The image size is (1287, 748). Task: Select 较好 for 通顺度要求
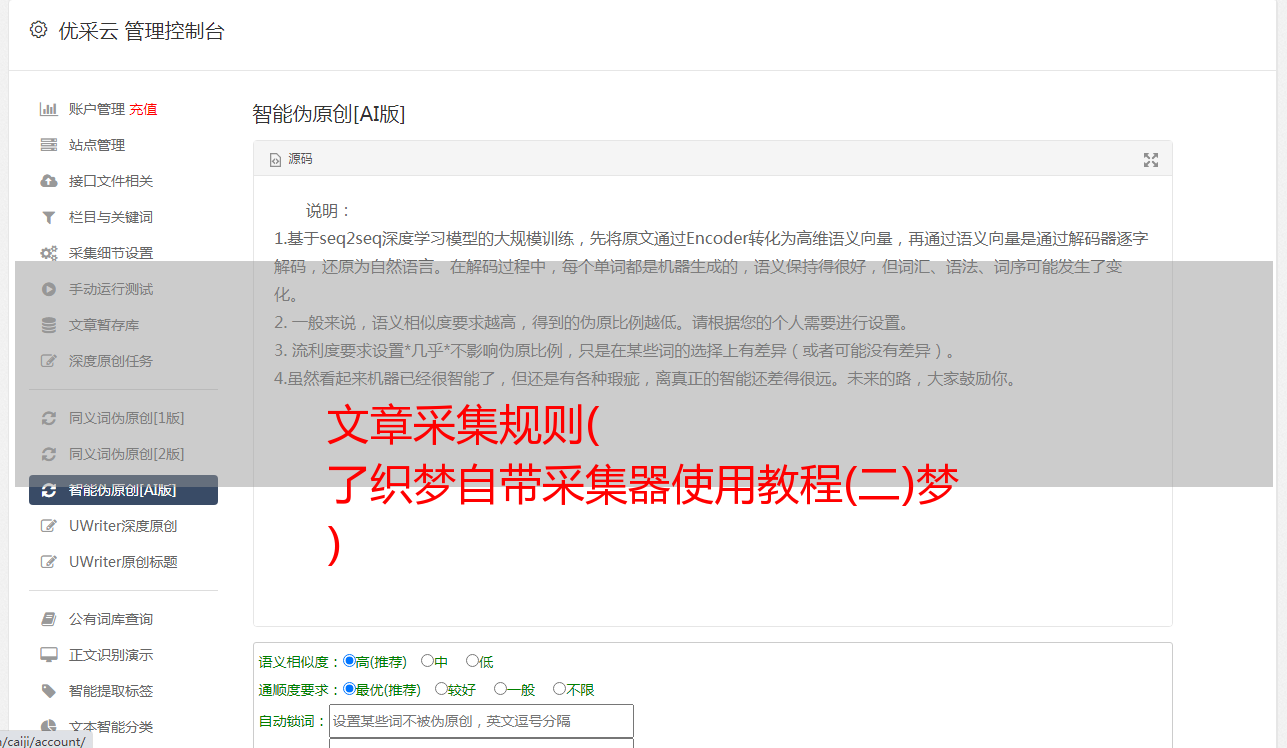441,689
